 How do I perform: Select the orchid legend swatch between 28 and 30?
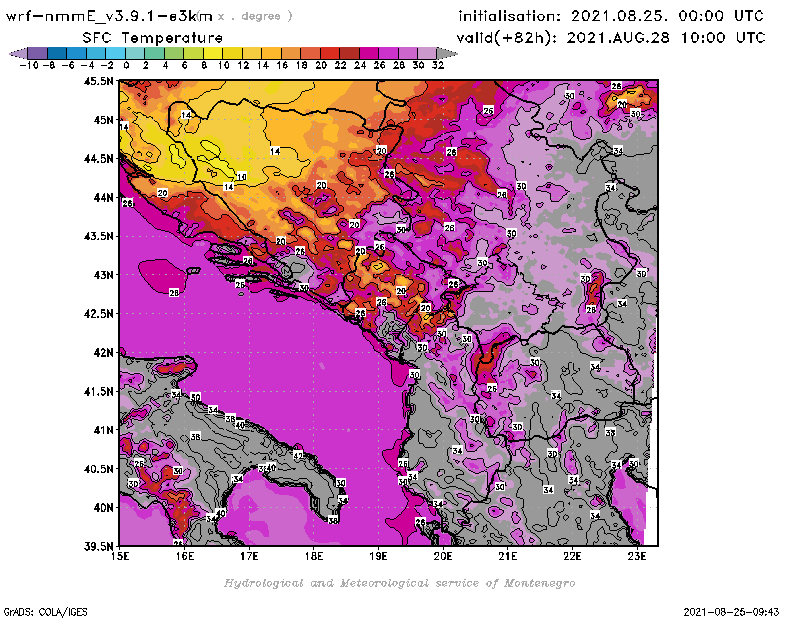pos(408,53)
